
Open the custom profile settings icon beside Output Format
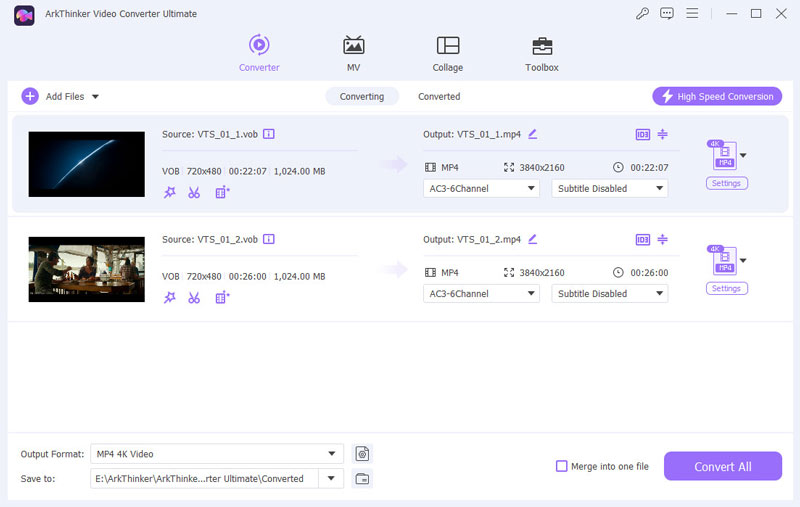(x=362, y=453)
